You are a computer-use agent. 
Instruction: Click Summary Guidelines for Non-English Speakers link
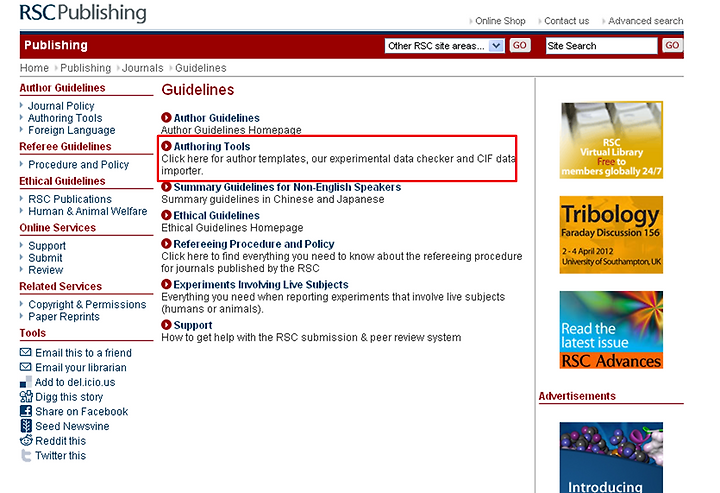(x=287, y=187)
